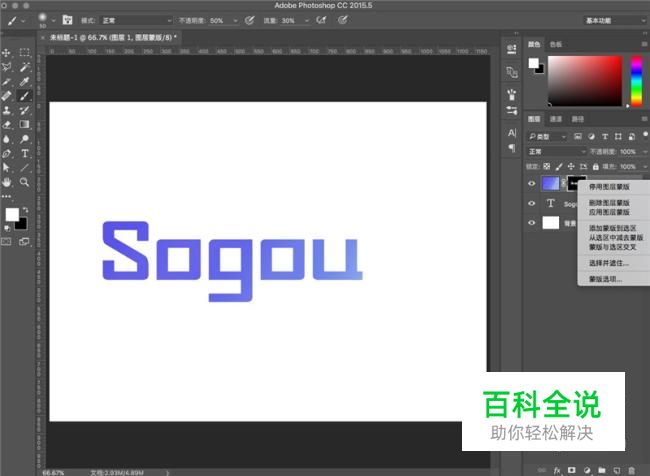Viewport: 650px width, 476px height.
Task: Select the Line shape tool
Action: tap(24, 168)
